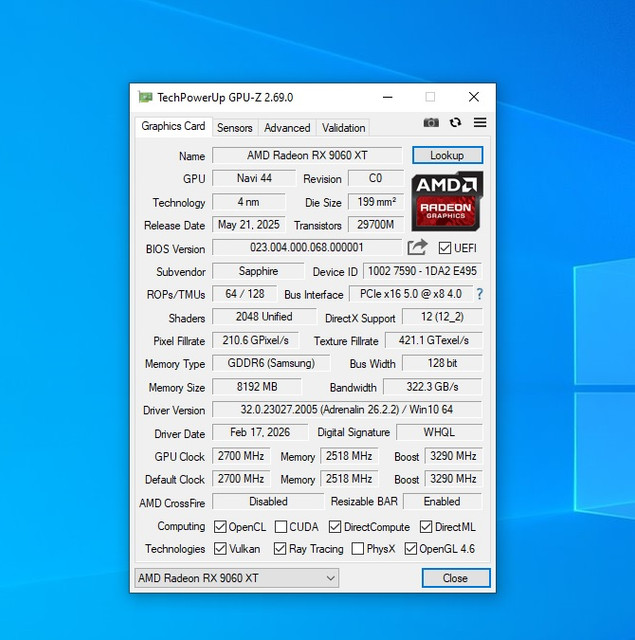This screenshot has height=640, width=635.
Task: Click the Texture Fillrate 421.1 GTexel/s
Action: point(433,340)
